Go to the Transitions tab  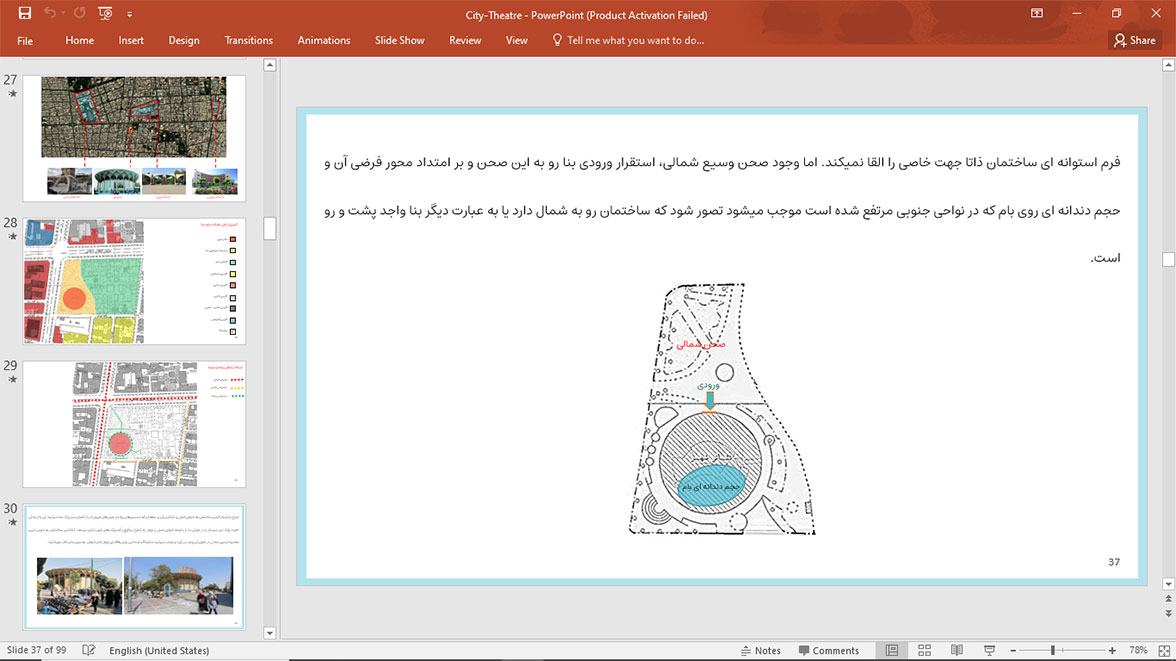click(x=249, y=41)
